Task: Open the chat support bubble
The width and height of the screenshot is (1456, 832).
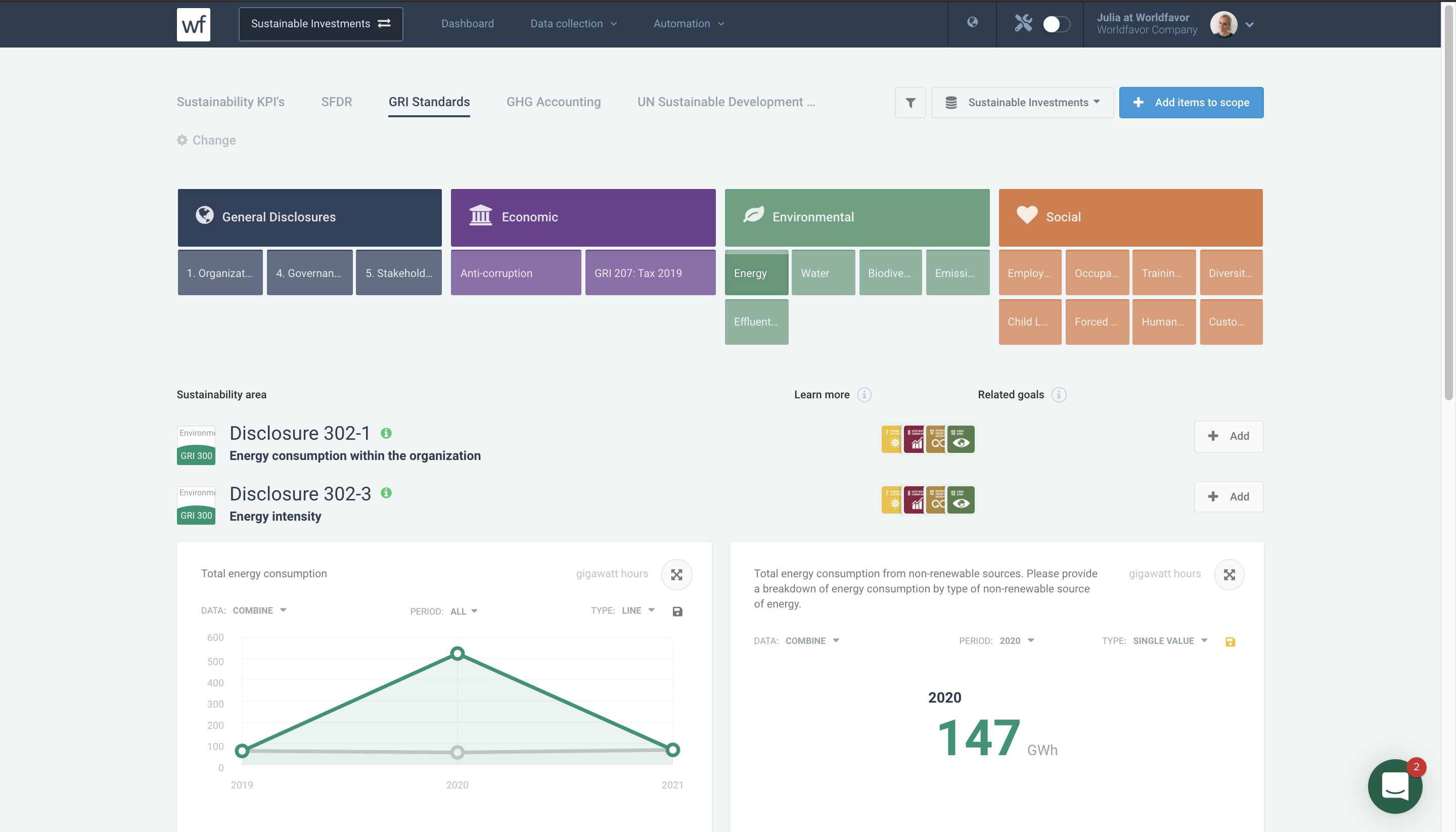Action: (x=1394, y=787)
